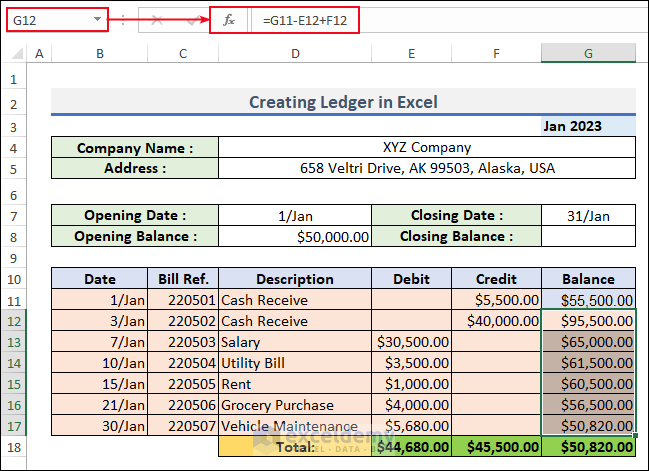Image resolution: width=649 pixels, height=471 pixels.
Task: Click the 'Credit' heading cell
Action: point(496,279)
